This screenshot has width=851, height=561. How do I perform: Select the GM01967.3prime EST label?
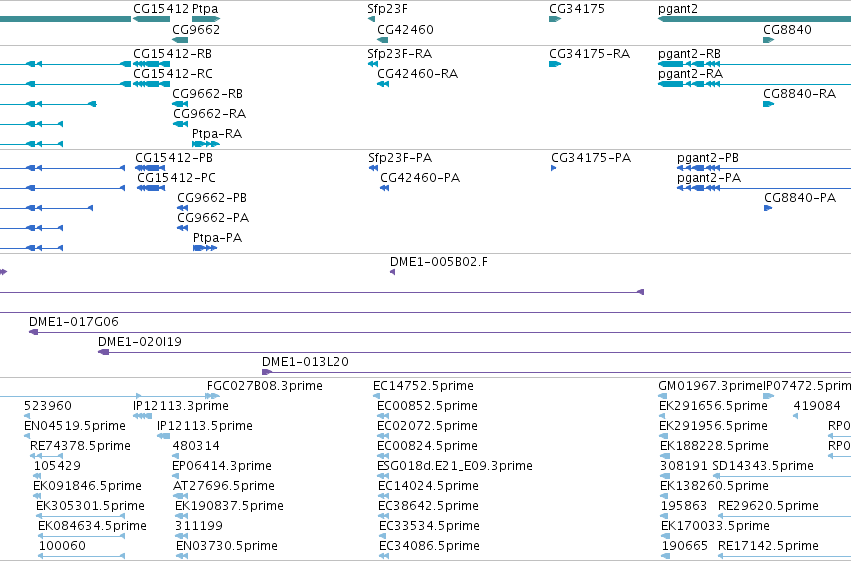pyautogui.click(x=710, y=386)
